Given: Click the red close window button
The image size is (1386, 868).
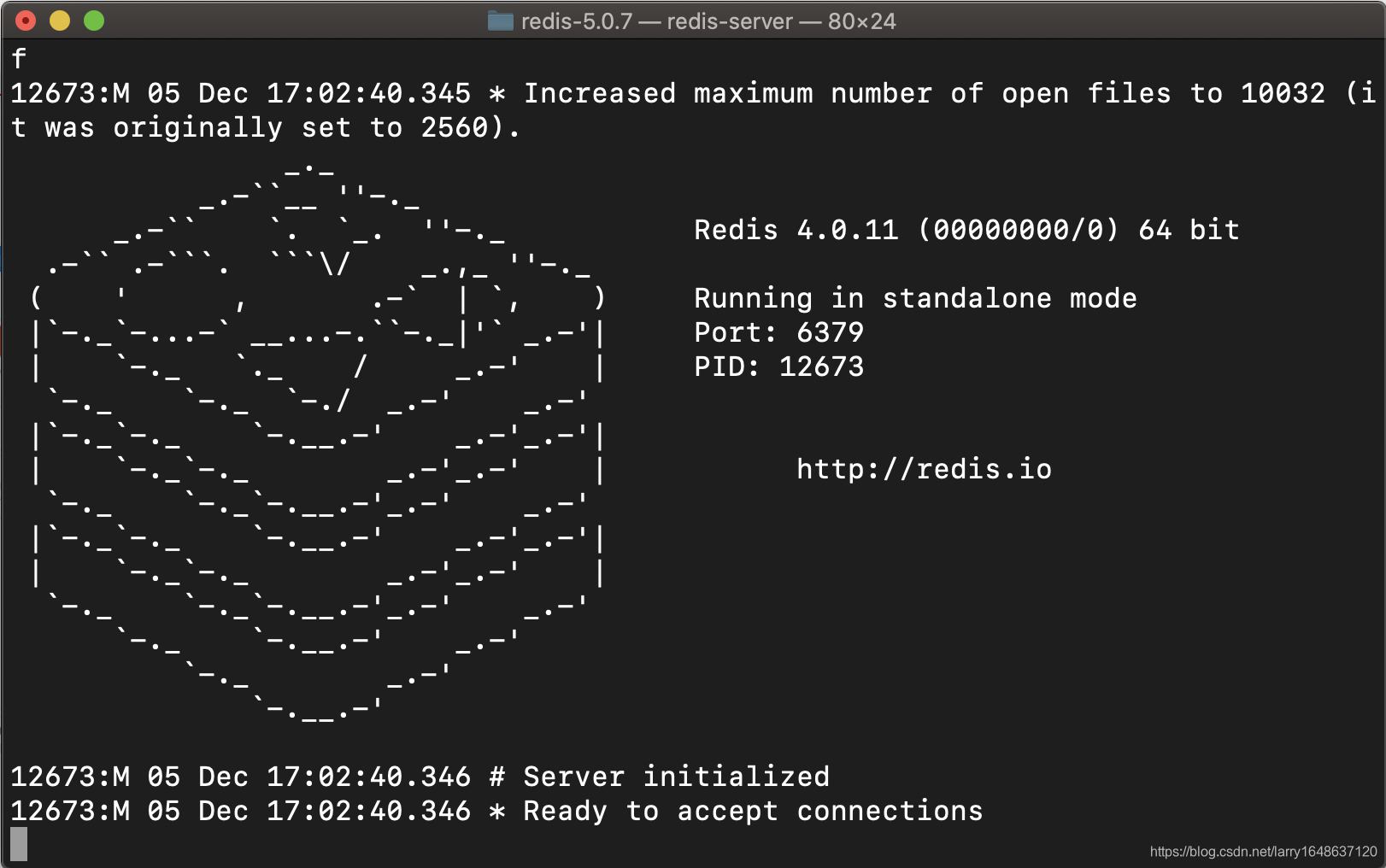Looking at the screenshot, I should pos(26,21).
